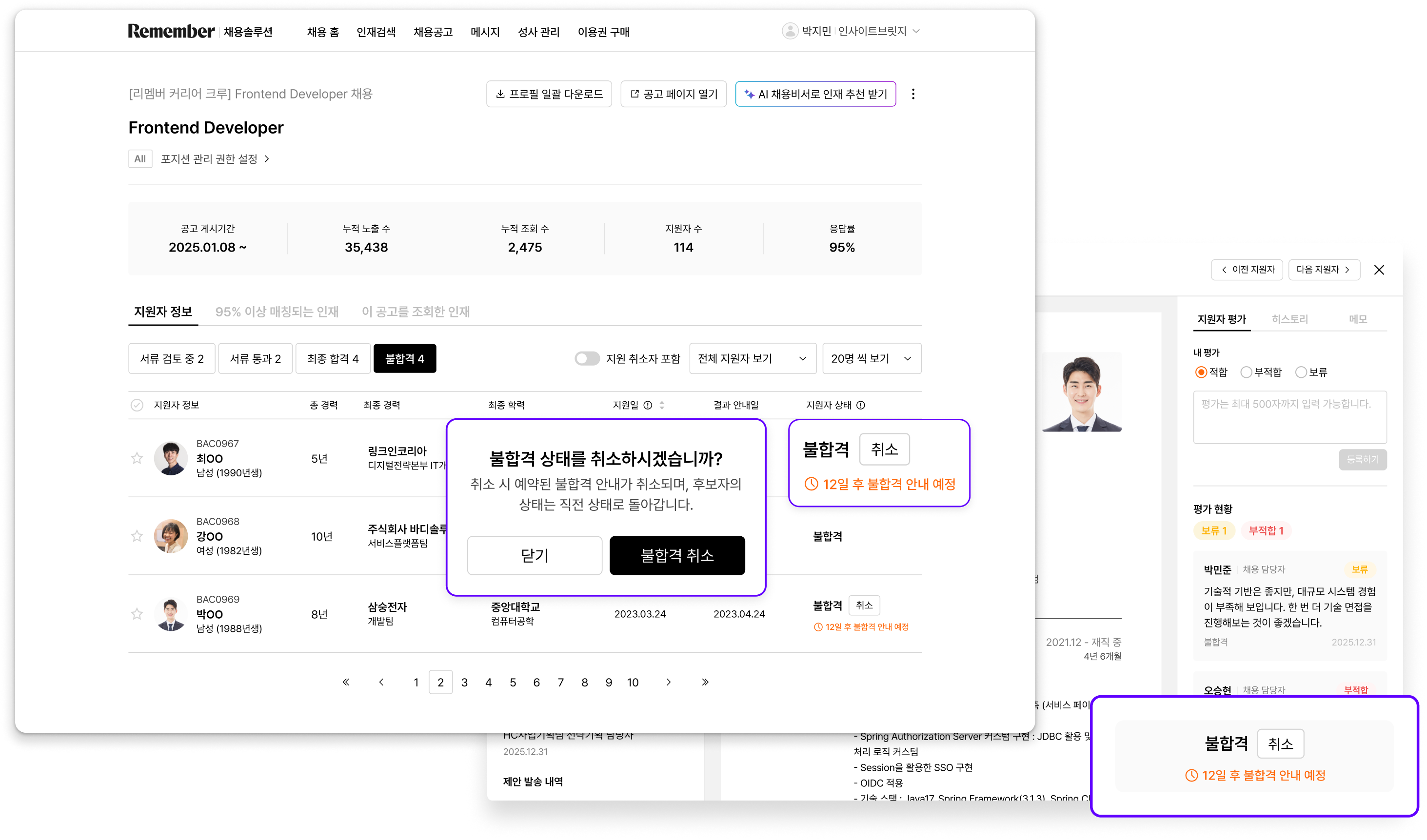Open the 20명 씩 보기 dropdown

click(x=871, y=358)
